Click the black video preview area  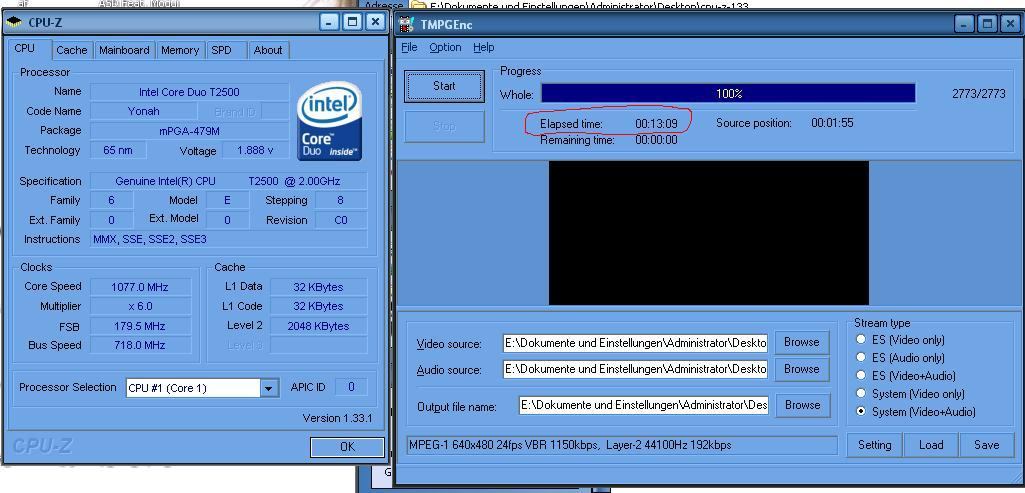[709, 233]
